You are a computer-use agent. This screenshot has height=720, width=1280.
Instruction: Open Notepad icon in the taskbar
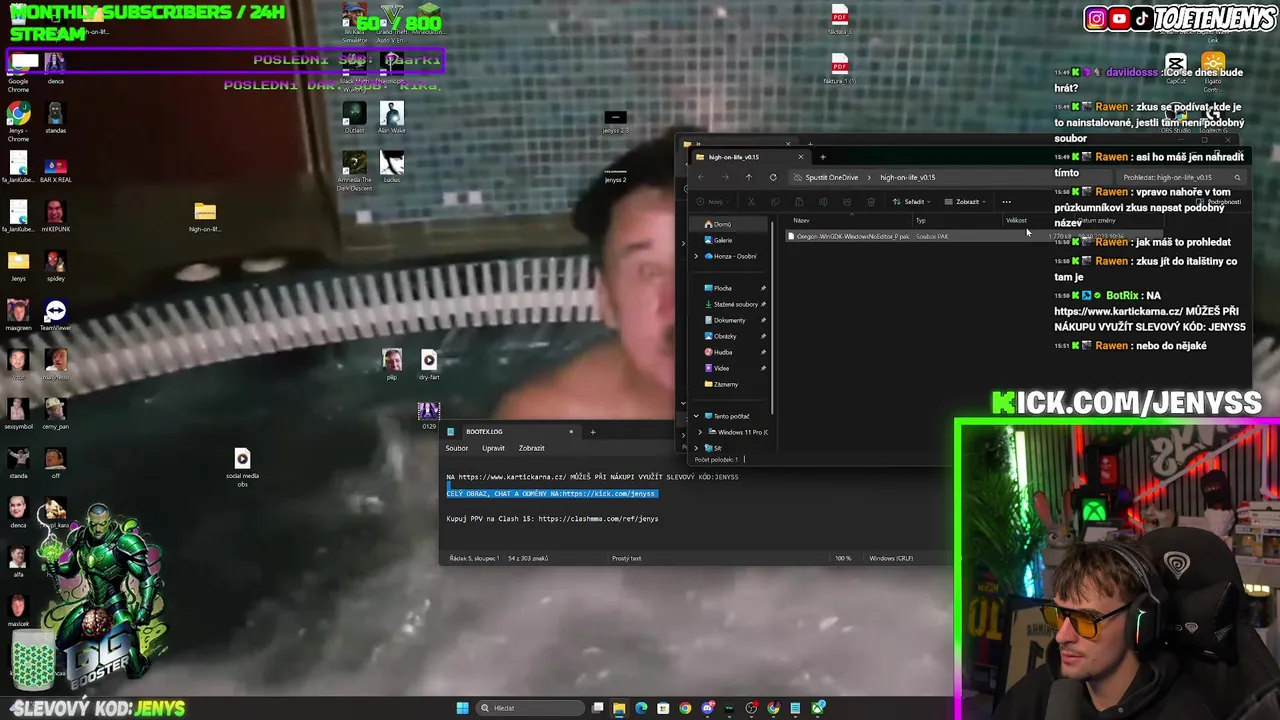795,708
